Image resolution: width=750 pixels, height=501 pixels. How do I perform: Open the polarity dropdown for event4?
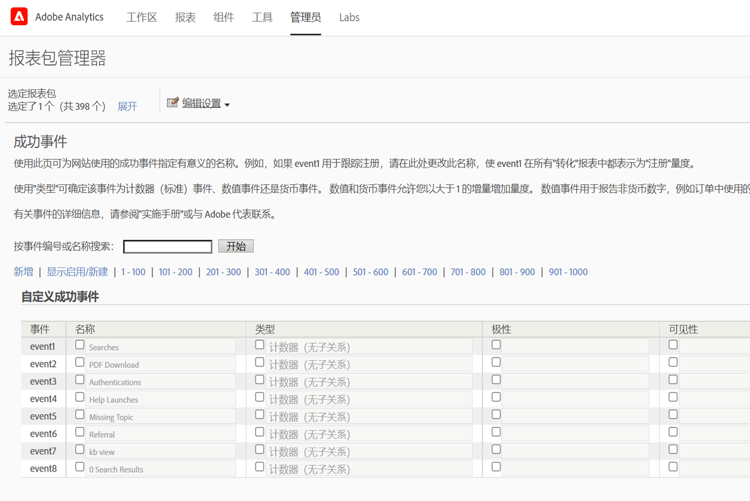575,399
